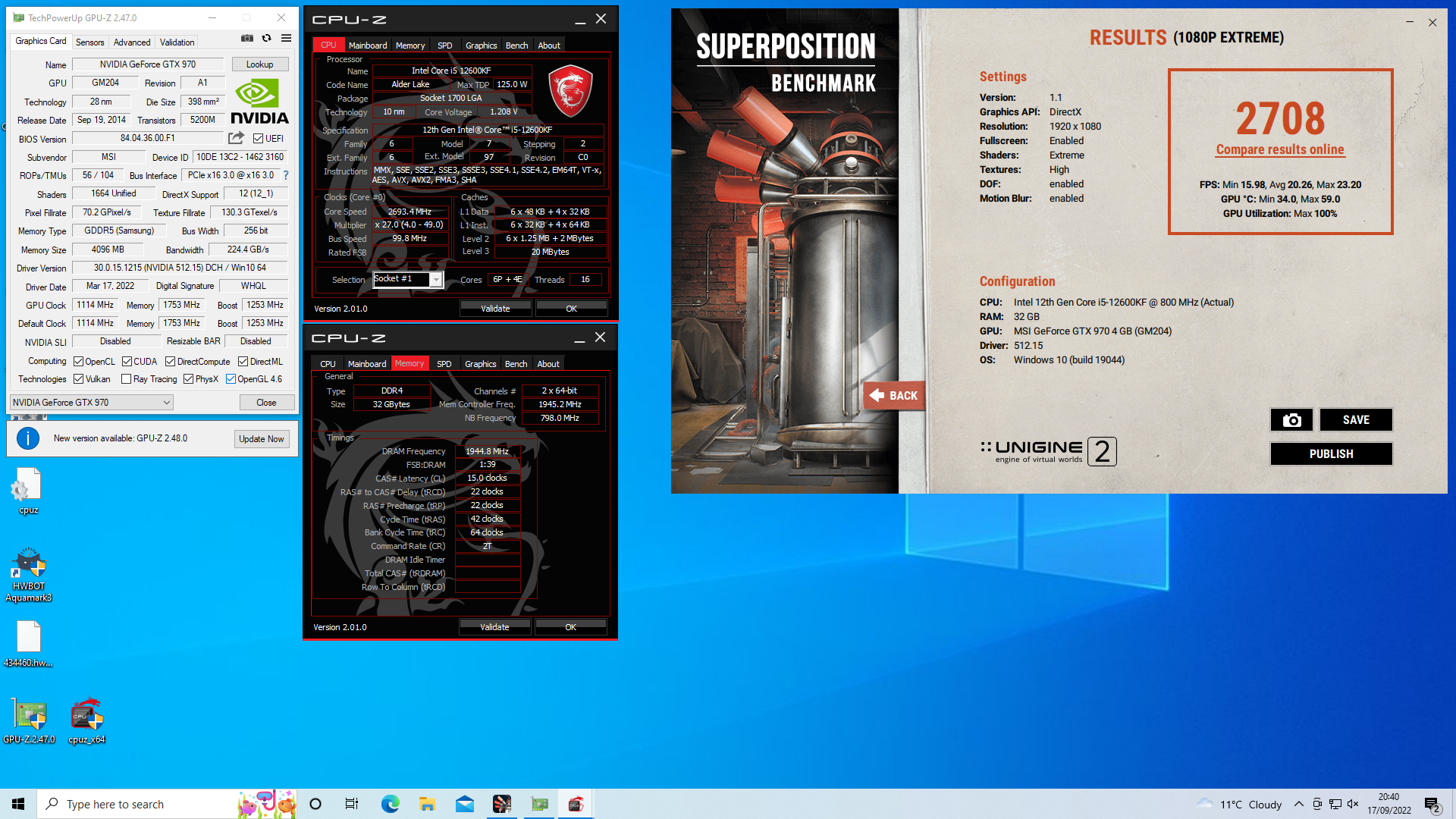This screenshot has width=1456, height=819.
Task: Click the muted volume tray icon
Action: tap(1353, 804)
